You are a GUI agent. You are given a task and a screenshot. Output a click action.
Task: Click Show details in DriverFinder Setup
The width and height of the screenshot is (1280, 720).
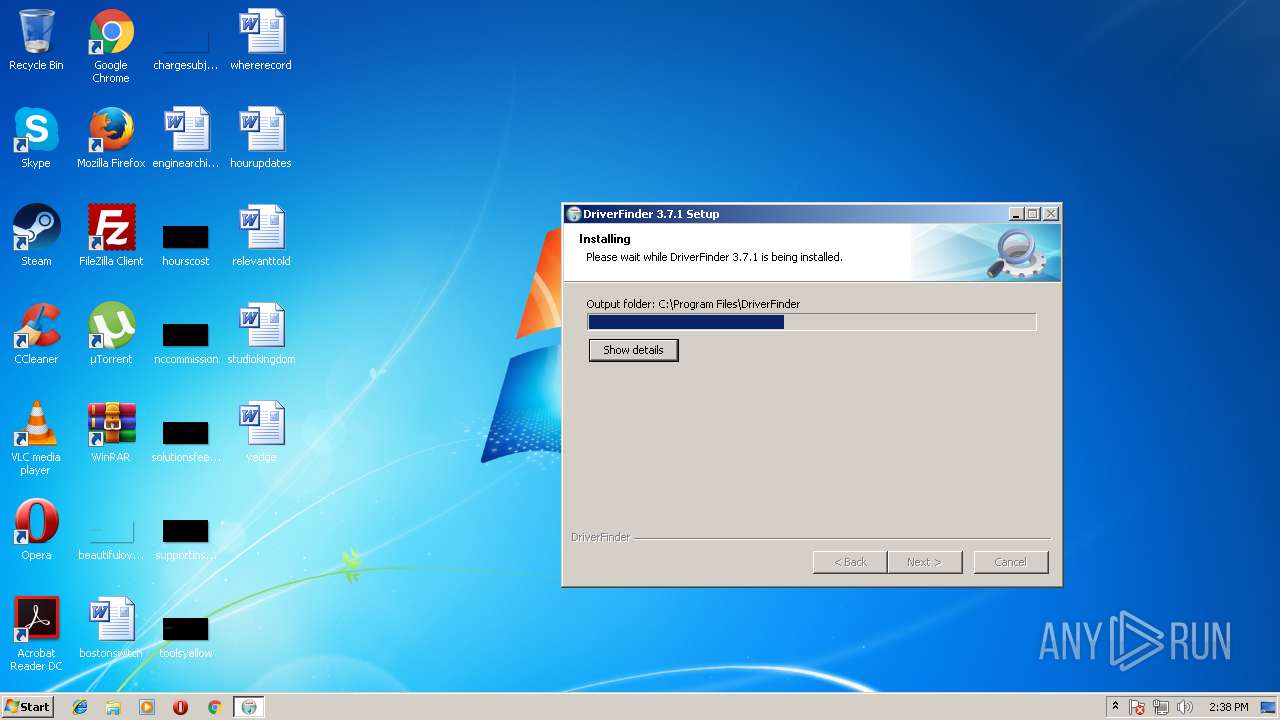tap(633, 350)
